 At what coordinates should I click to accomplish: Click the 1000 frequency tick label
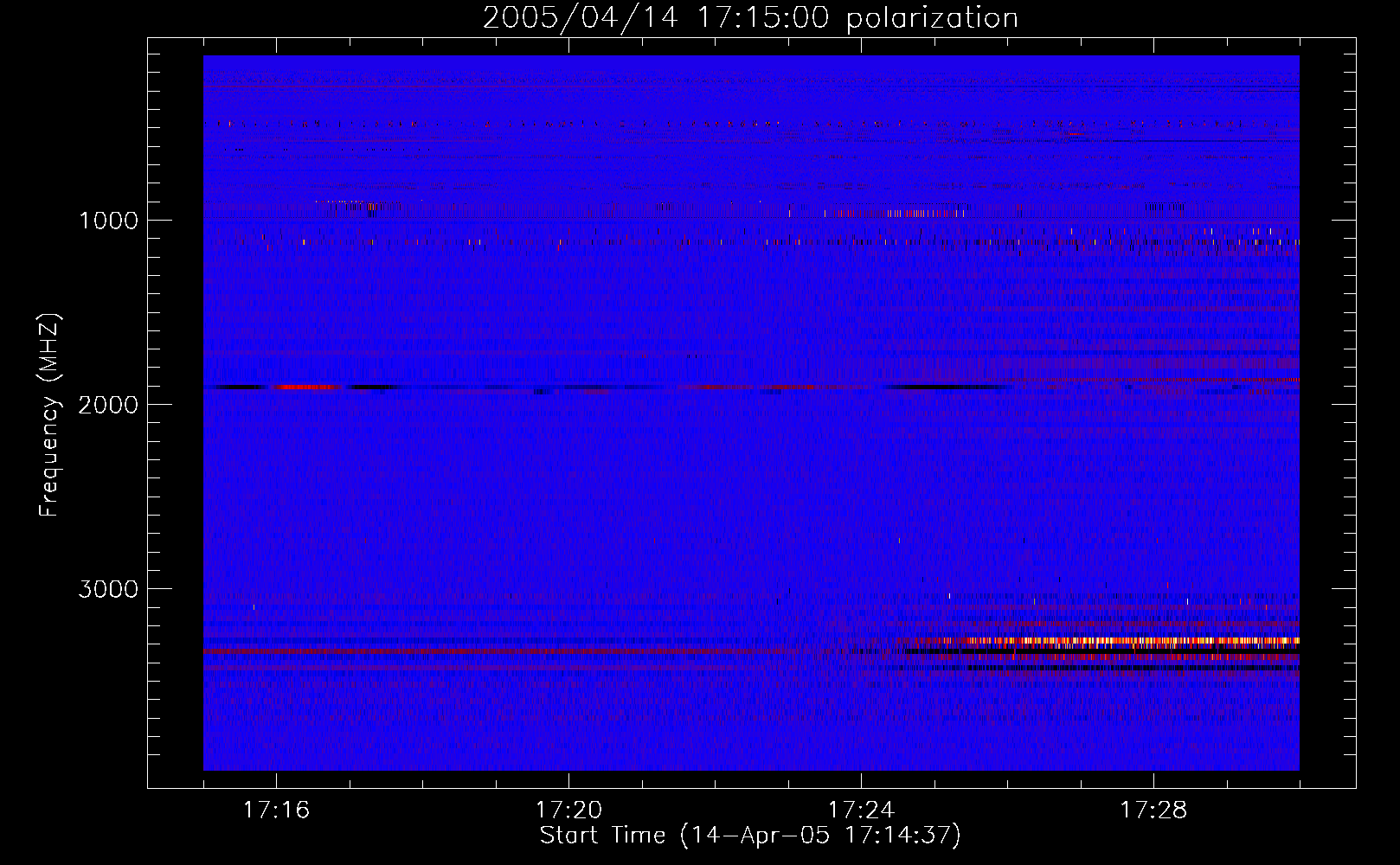point(108,221)
